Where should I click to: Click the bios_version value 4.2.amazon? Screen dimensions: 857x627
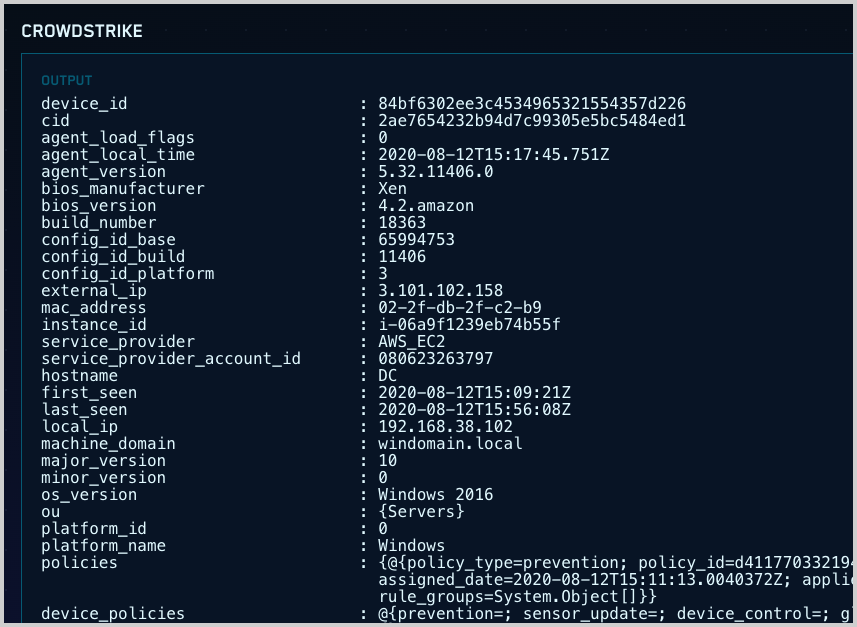[x=426, y=206]
